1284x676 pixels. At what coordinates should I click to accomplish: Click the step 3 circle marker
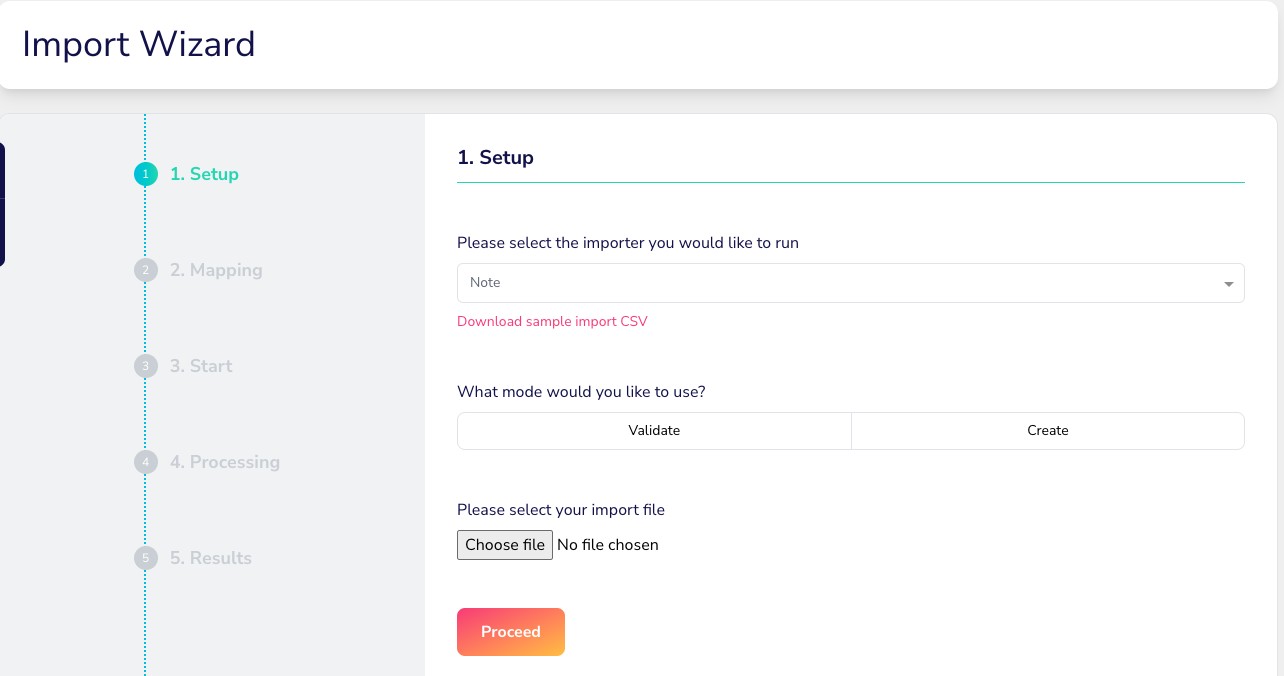coord(146,366)
